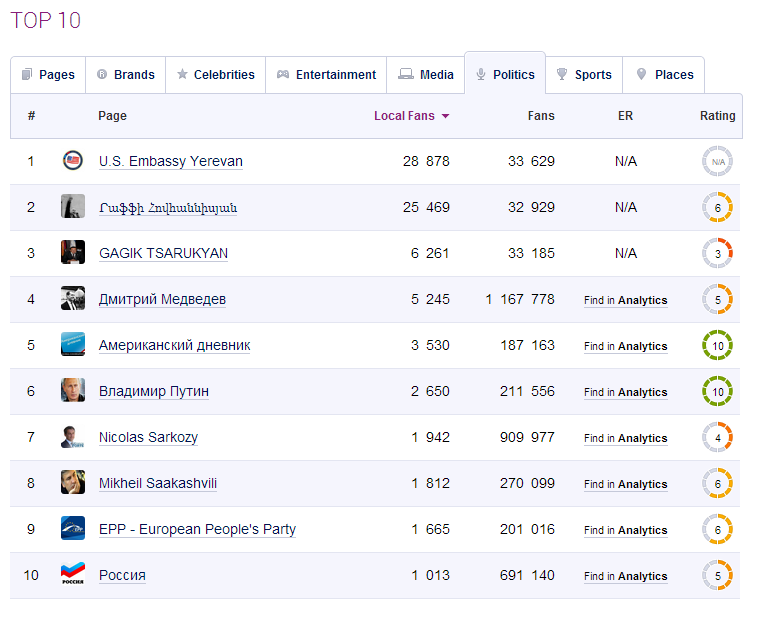This screenshot has height=619, width=761.
Task: Click the N/A rating ring for U.S. Embassy
Action: [x=717, y=161]
